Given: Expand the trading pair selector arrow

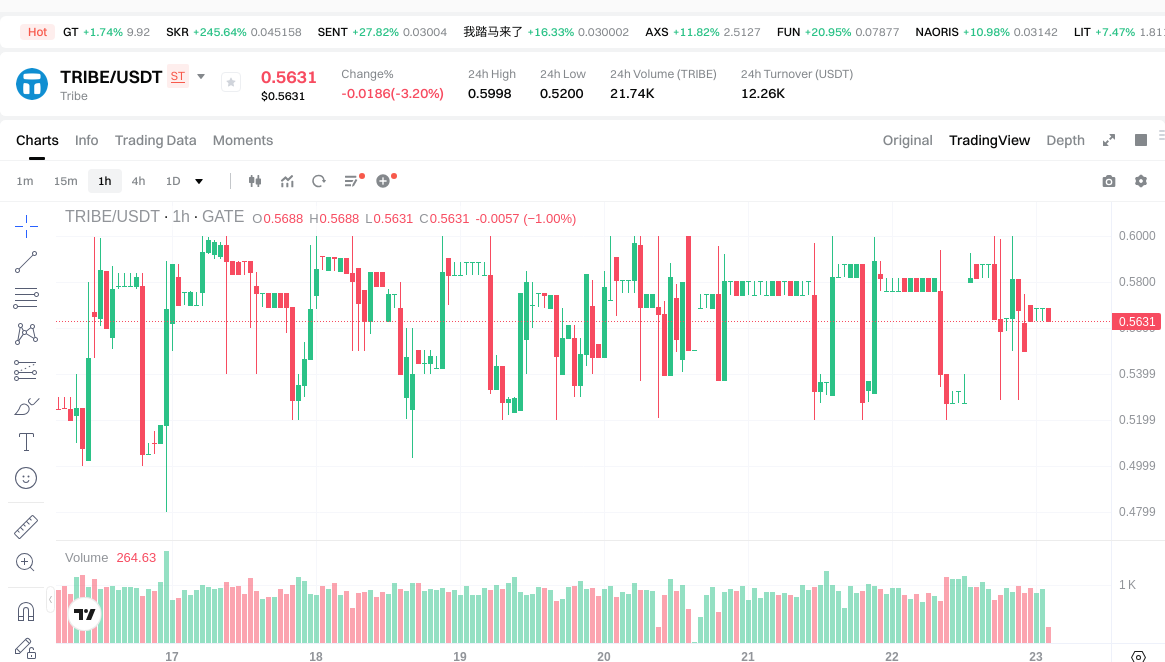Looking at the screenshot, I should 201,77.
